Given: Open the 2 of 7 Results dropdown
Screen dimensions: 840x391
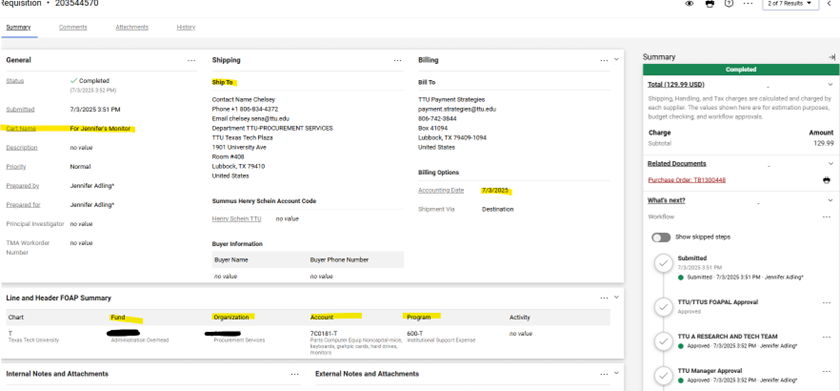Looking at the screenshot, I should [790, 4].
